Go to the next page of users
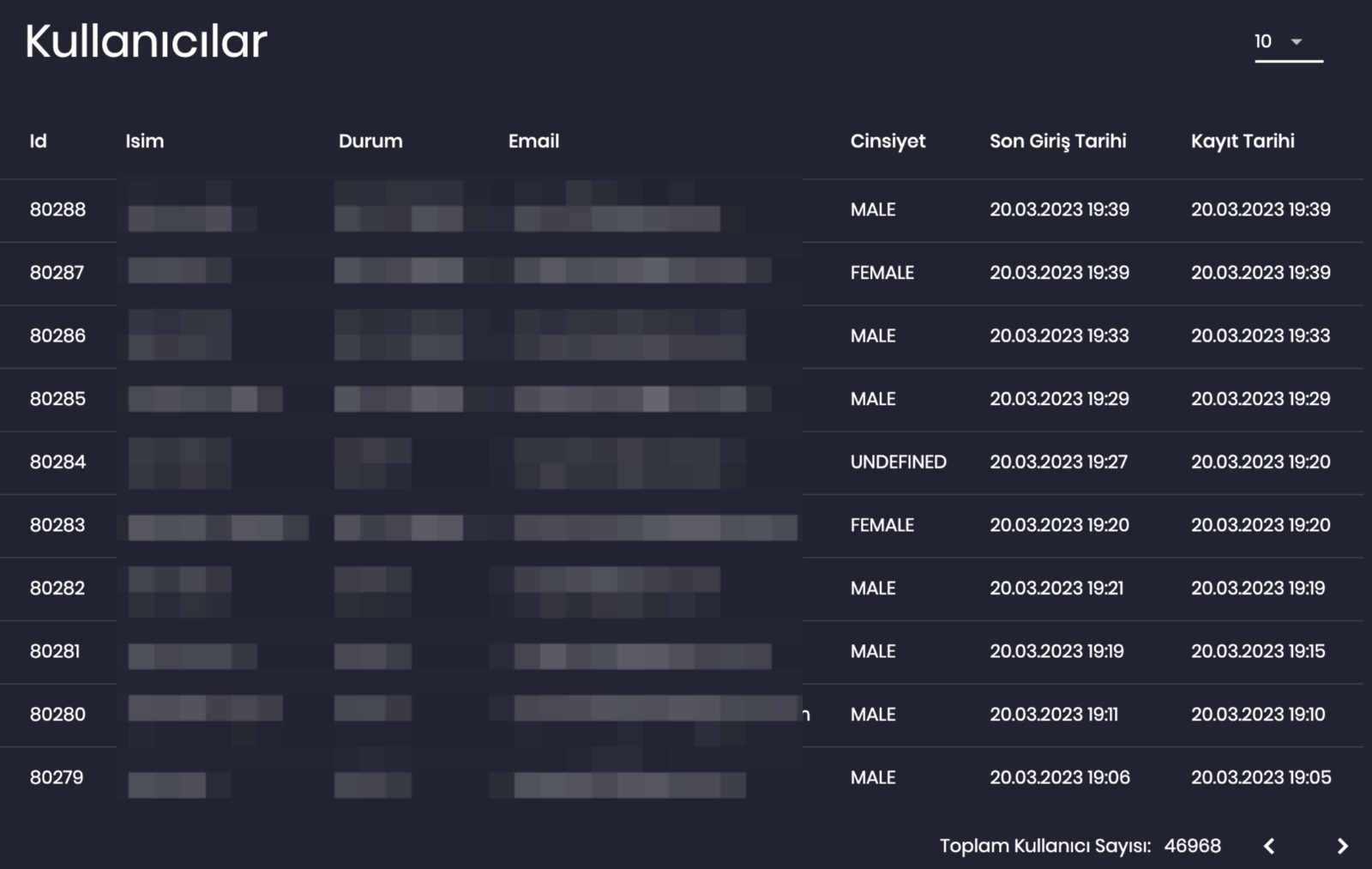The height and width of the screenshot is (869, 1372). click(1343, 846)
